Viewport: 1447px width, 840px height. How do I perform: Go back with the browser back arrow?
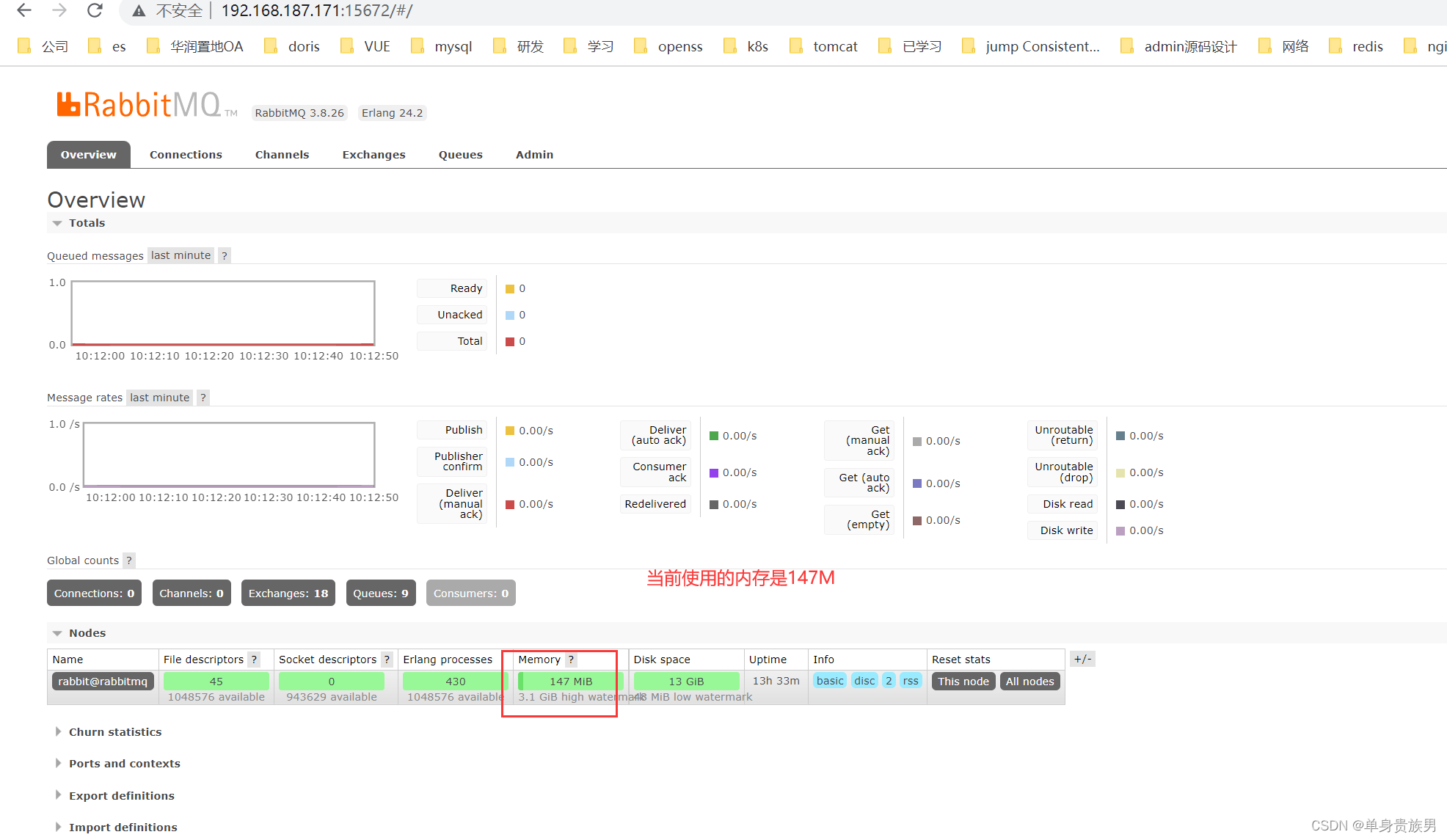point(23,10)
